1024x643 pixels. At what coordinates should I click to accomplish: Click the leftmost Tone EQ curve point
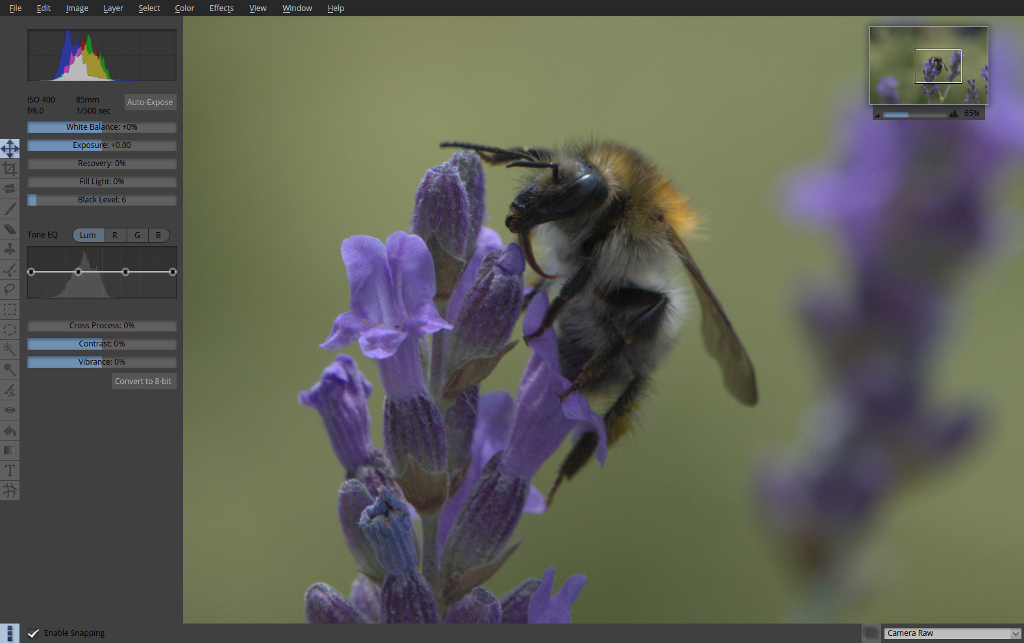tap(31, 272)
